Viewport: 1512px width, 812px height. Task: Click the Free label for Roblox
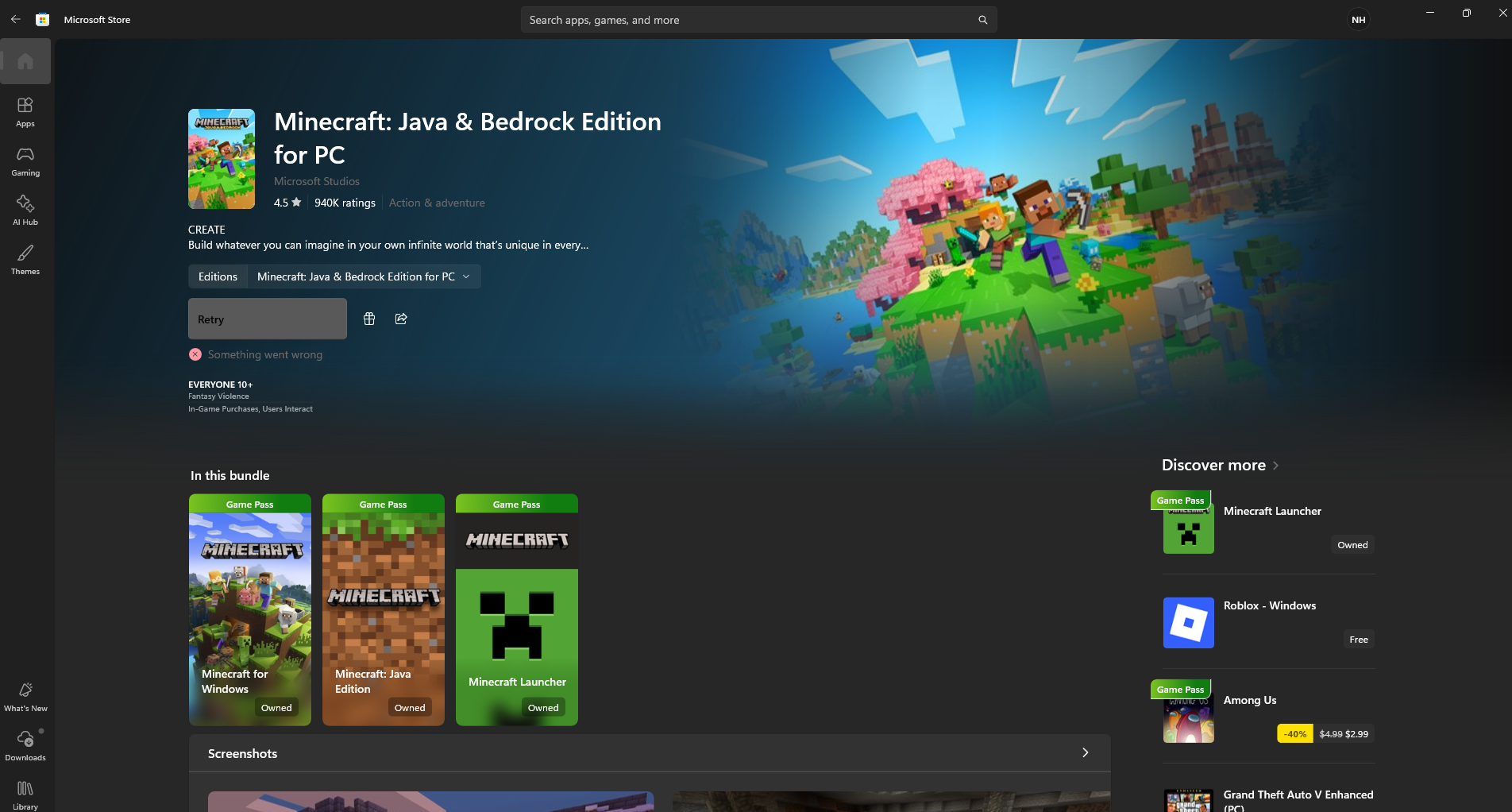click(1359, 640)
